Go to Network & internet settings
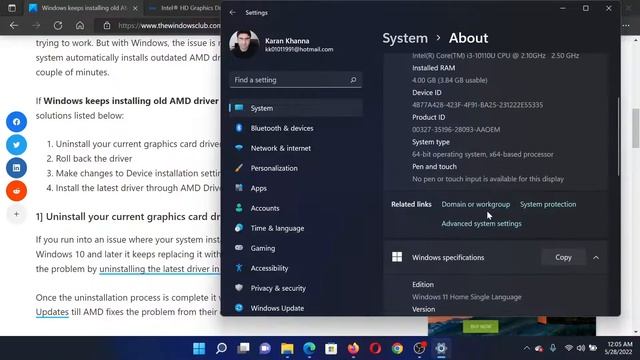The image size is (640, 360). point(296,148)
